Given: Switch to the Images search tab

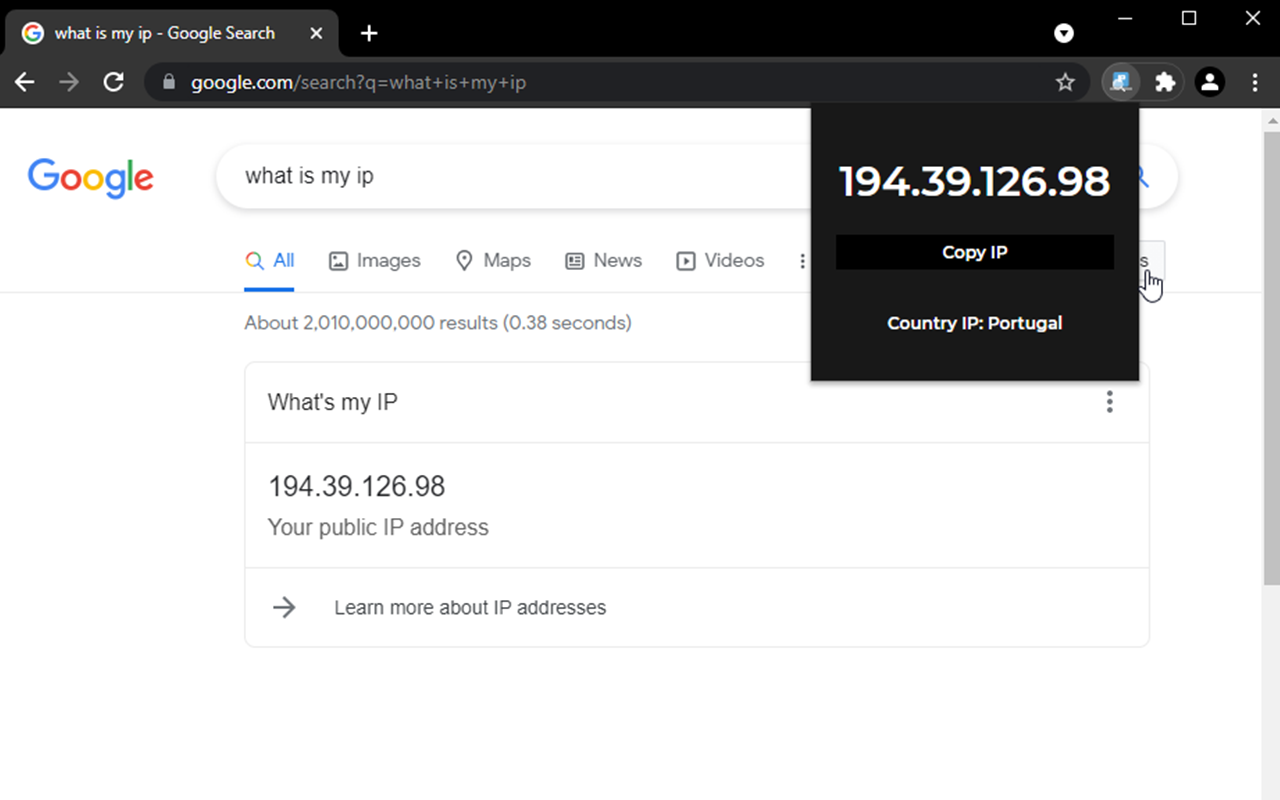Looking at the screenshot, I should [x=374, y=260].
